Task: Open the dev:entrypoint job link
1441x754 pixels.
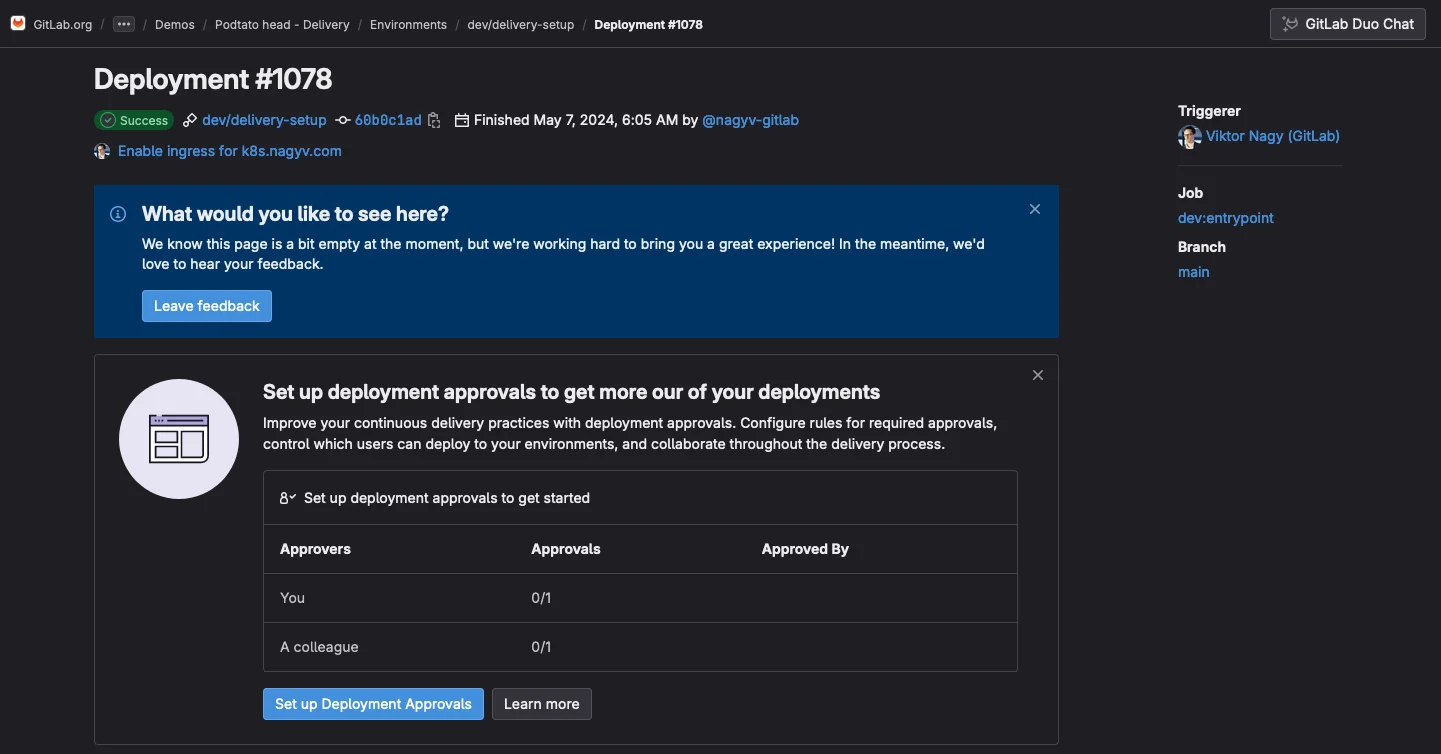Action: pos(1225,218)
